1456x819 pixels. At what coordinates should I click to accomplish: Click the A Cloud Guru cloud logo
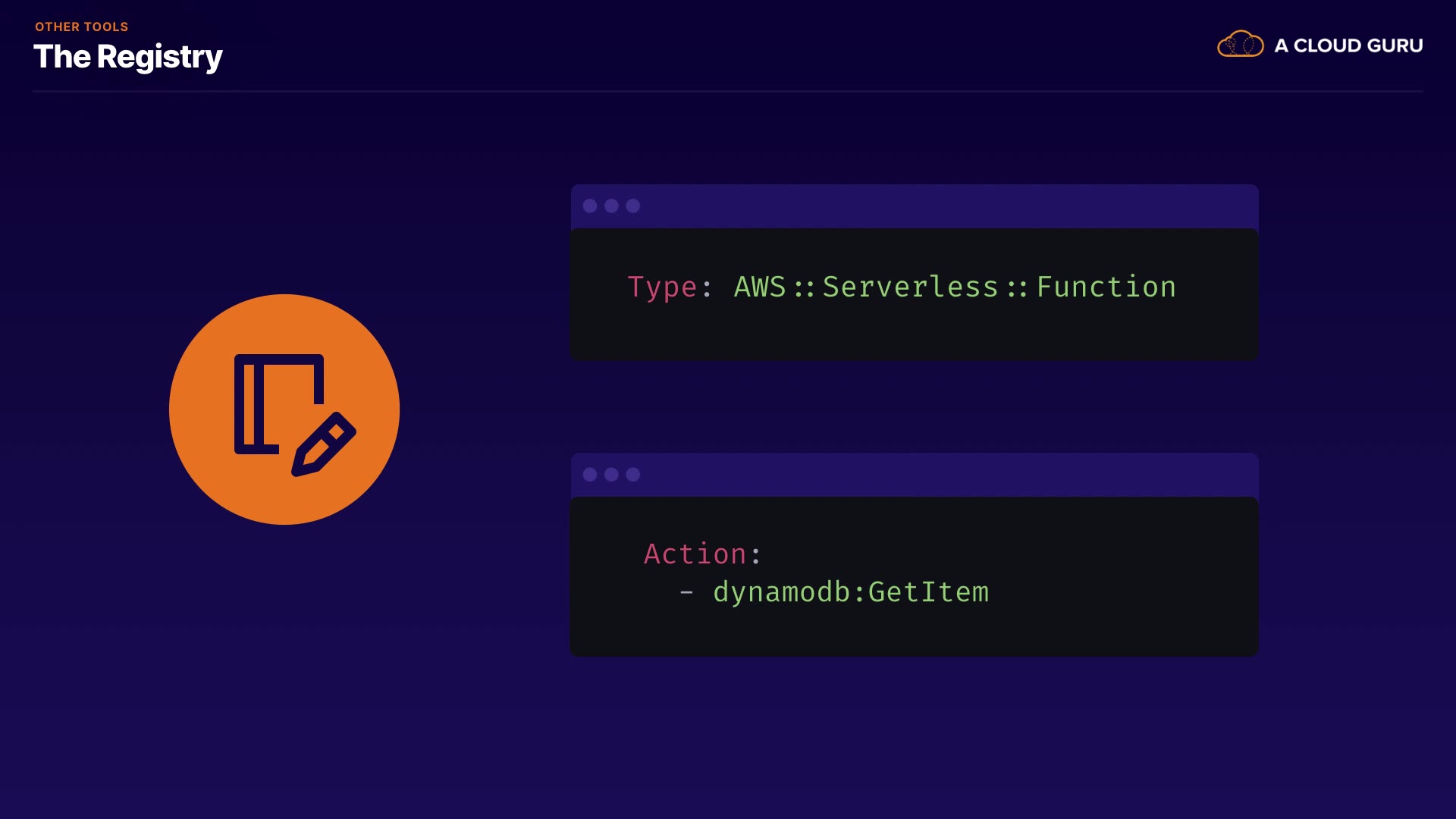click(x=1240, y=45)
